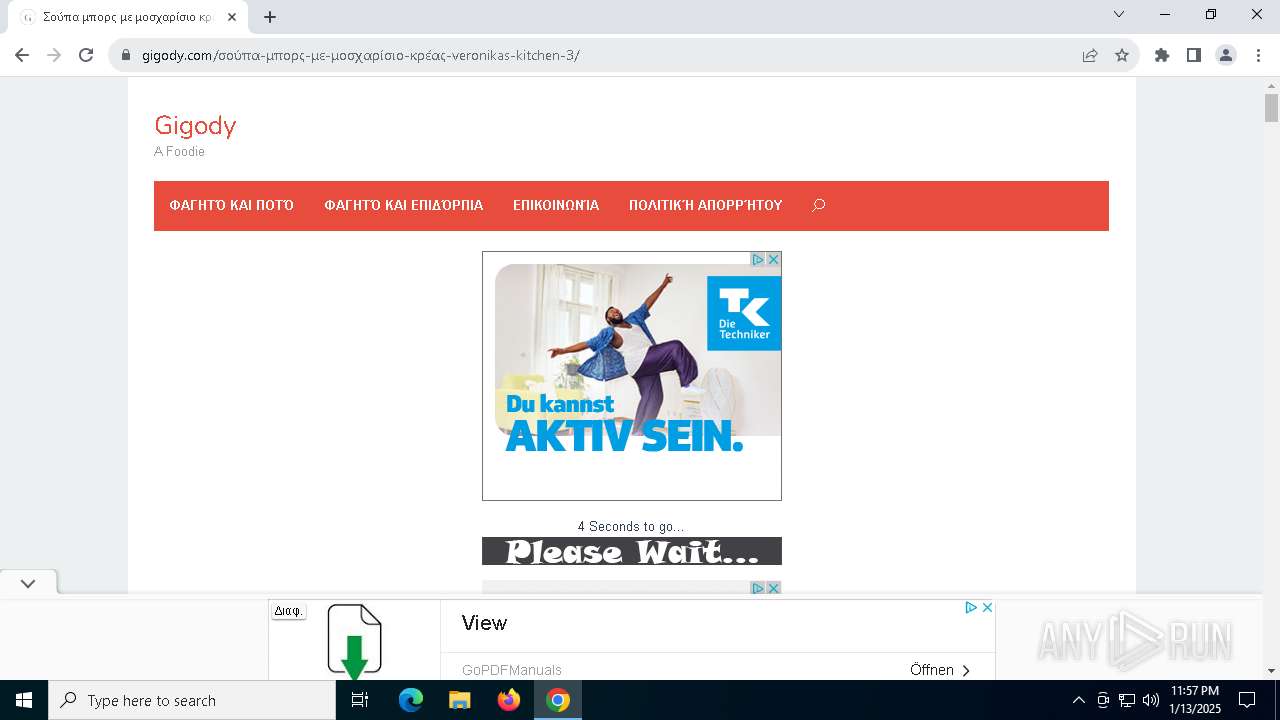The height and width of the screenshot is (720, 1280).
Task: Click the scrollbar down arrow
Action: click(1271, 671)
